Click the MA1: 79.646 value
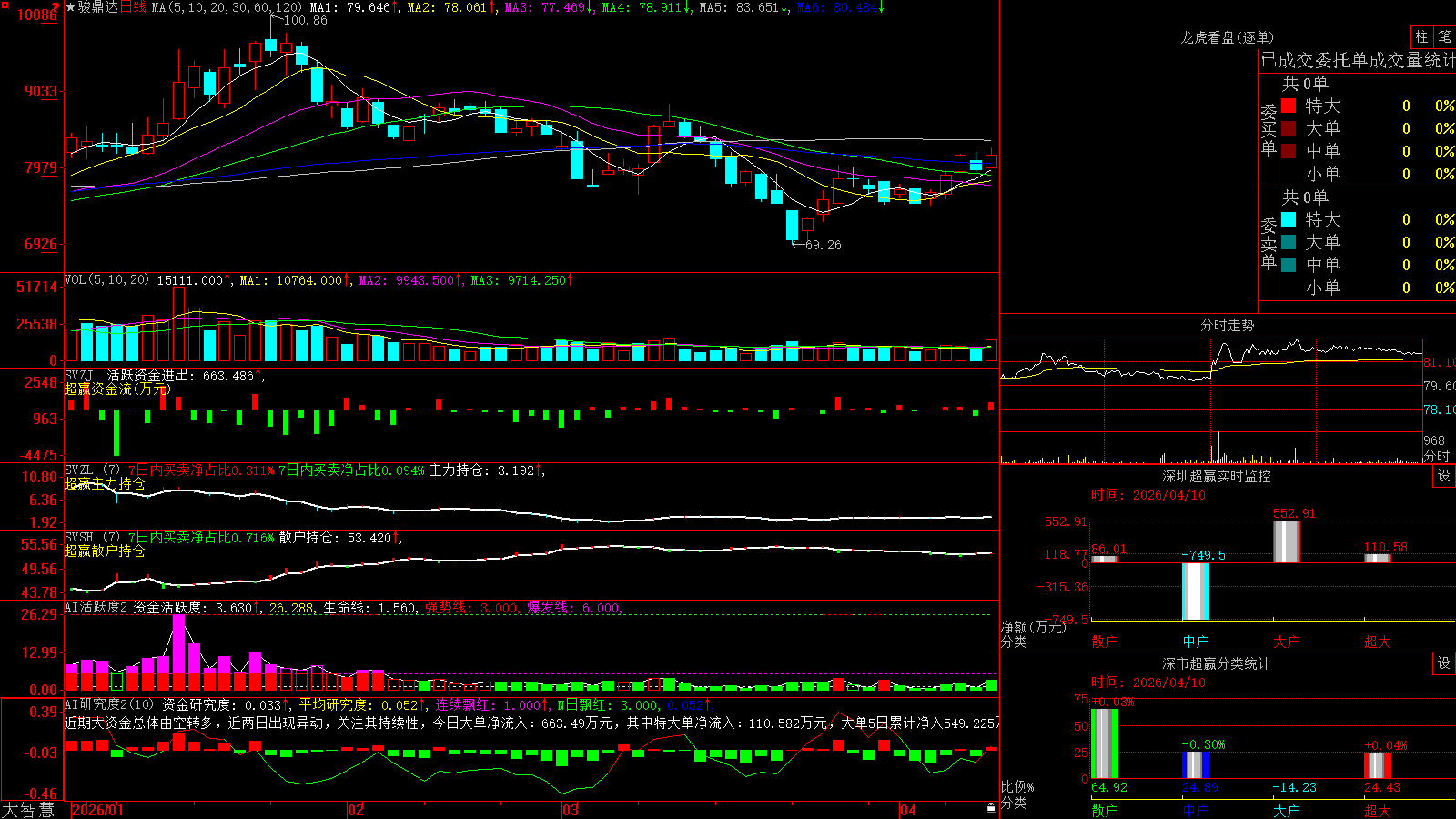 coord(349,7)
